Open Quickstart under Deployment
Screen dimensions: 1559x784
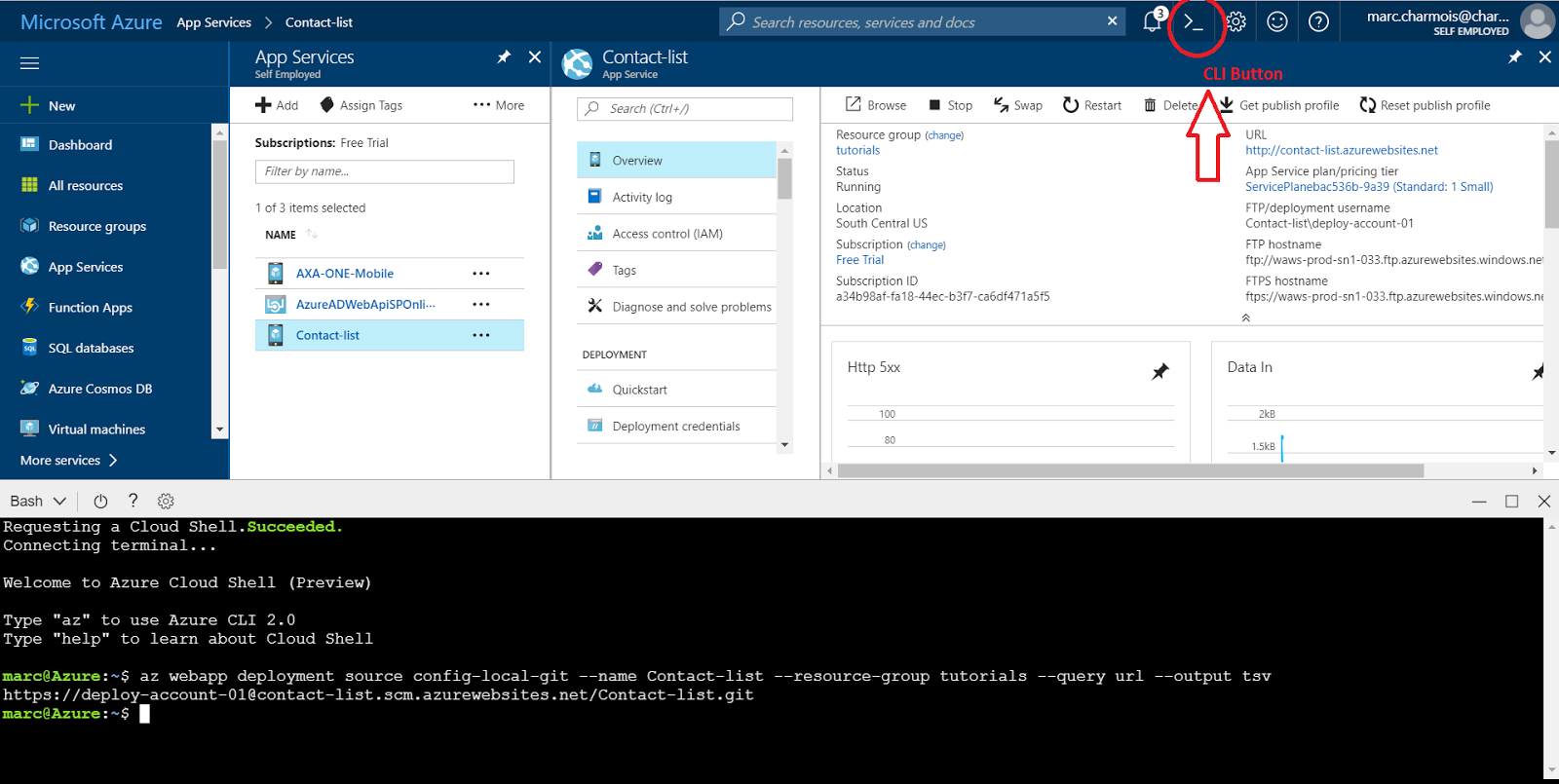(x=676, y=390)
